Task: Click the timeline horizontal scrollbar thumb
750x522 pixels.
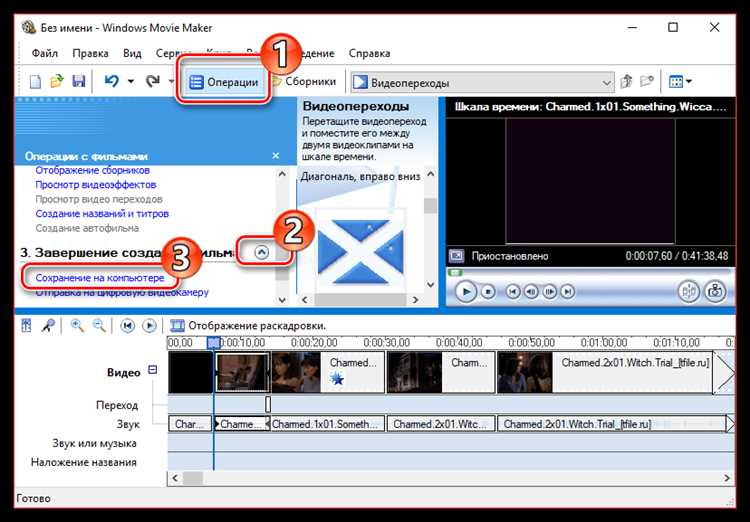Action: click(193, 478)
